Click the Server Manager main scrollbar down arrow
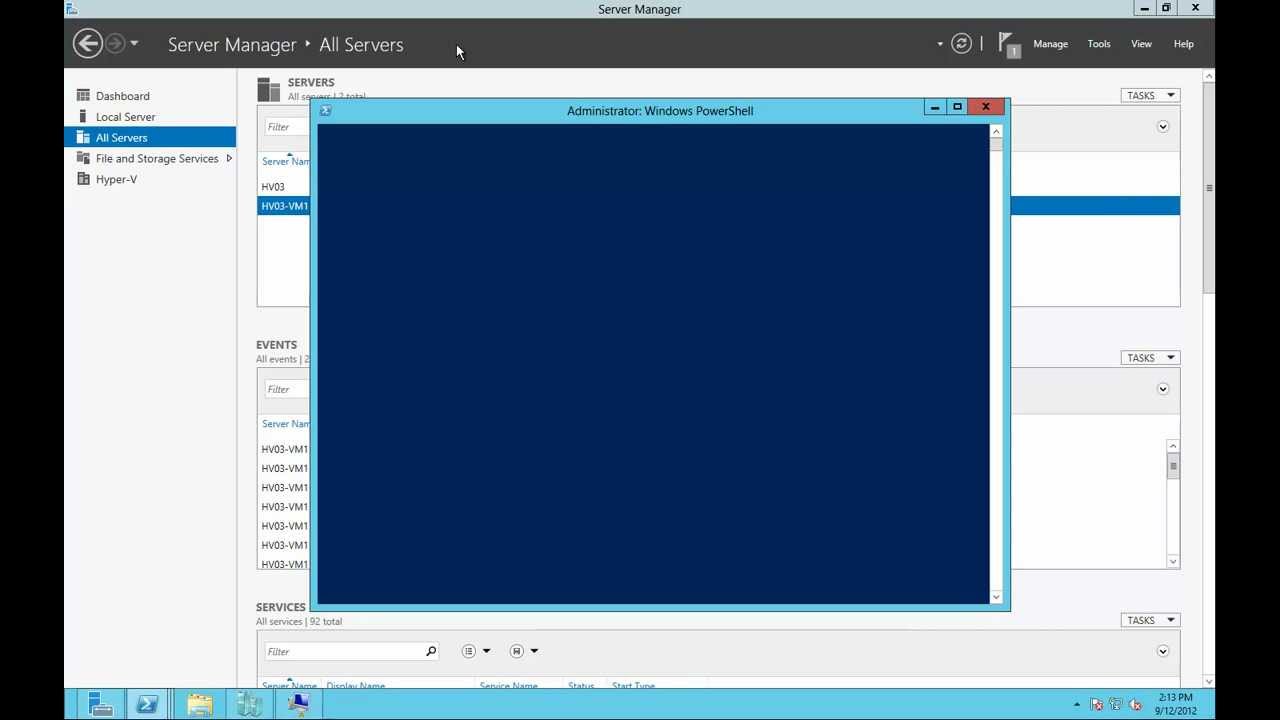 (x=1209, y=682)
